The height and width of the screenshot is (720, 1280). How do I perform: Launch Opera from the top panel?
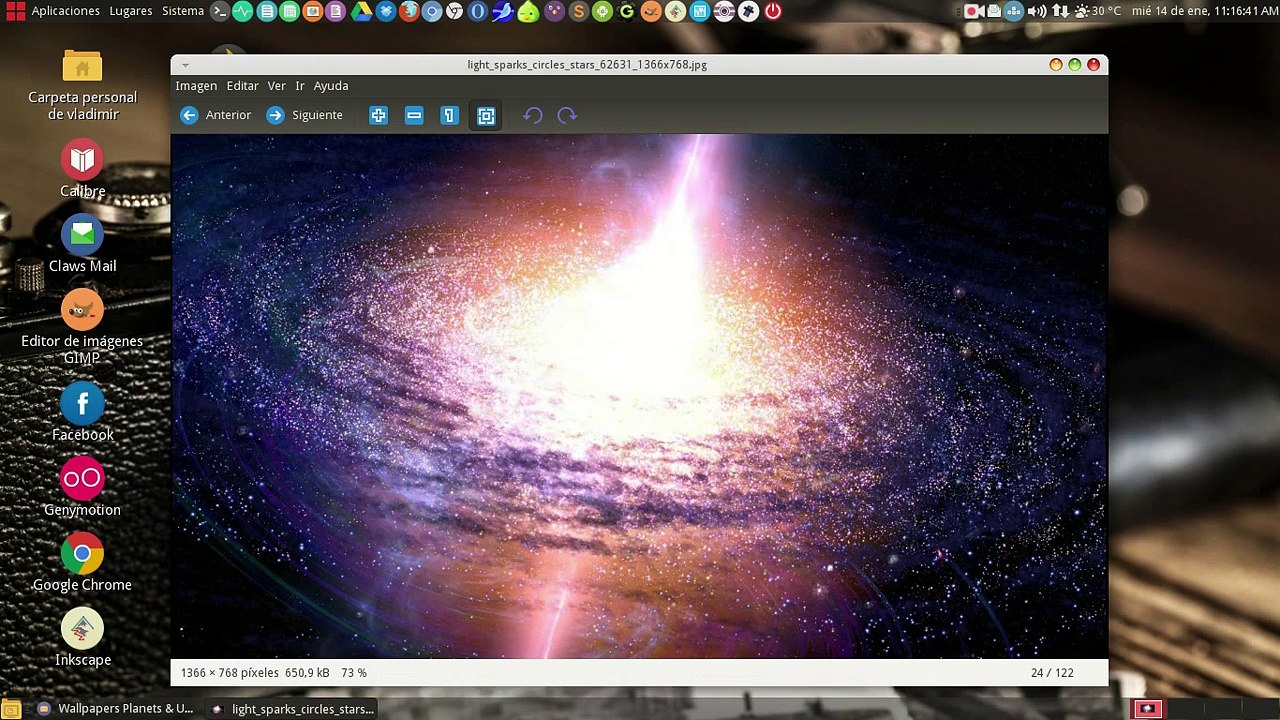click(x=478, y=11)
